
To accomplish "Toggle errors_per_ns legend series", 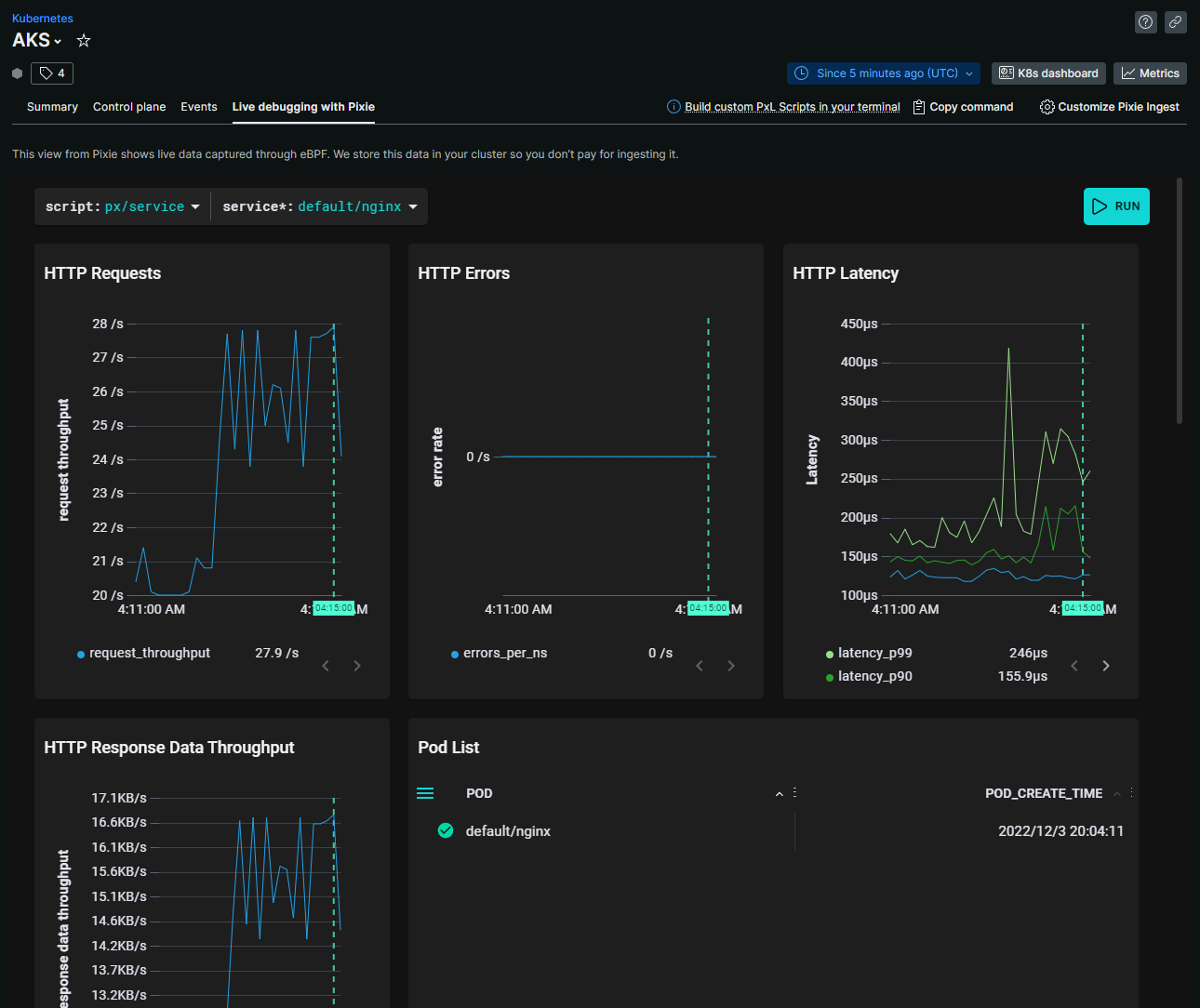I will tap(499, 653).
